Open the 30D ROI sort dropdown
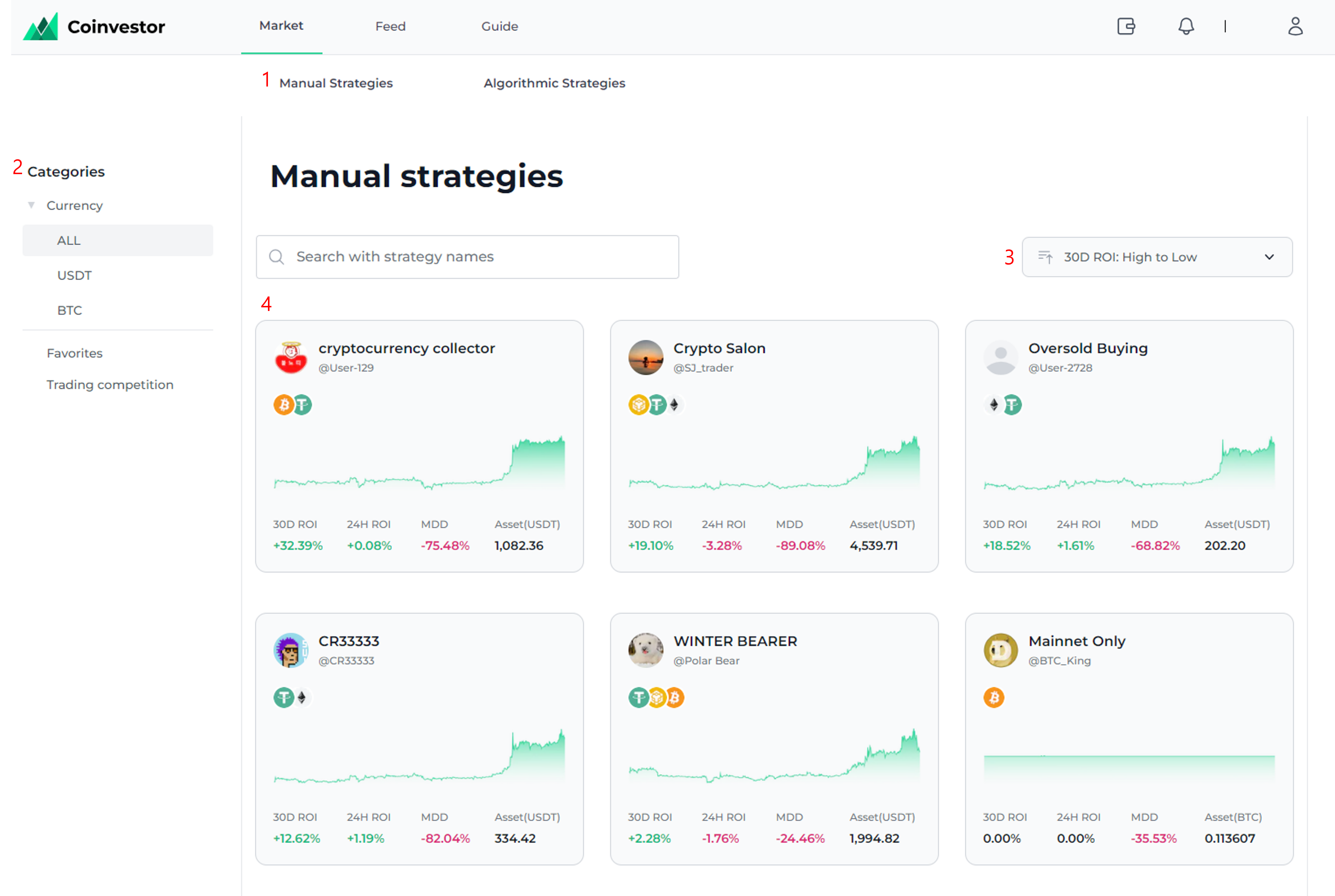This screenshot has height=896, width=1335. pyautogui.click(x=1157, y=257)
